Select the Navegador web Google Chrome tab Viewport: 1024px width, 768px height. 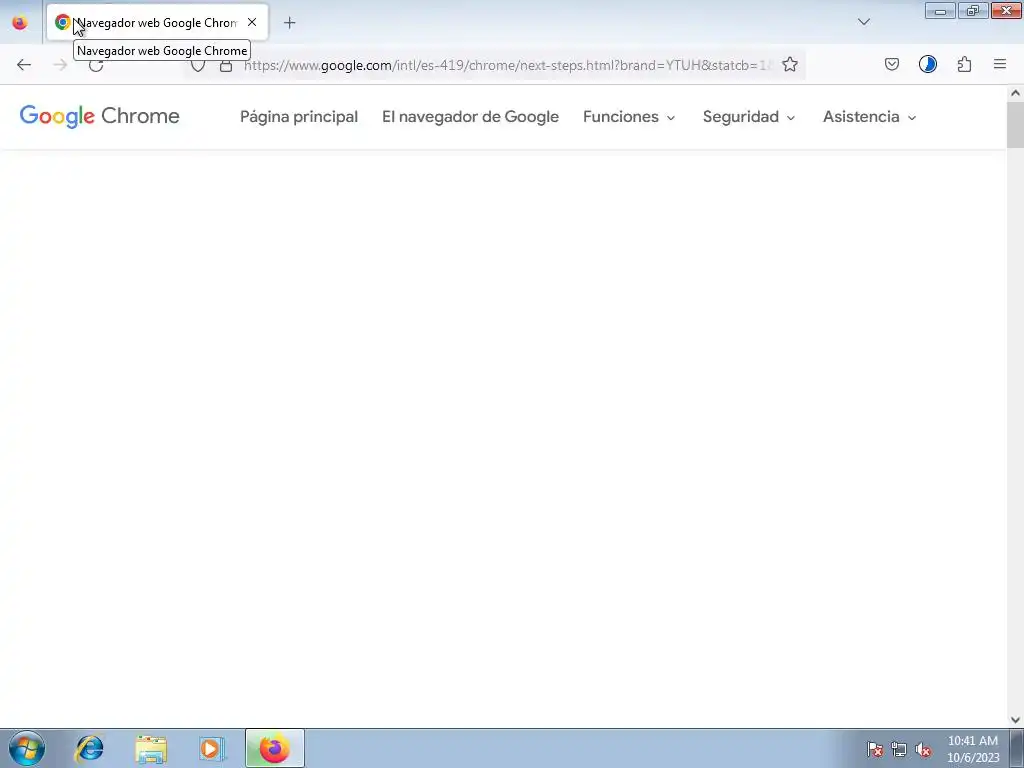point(157,23)
